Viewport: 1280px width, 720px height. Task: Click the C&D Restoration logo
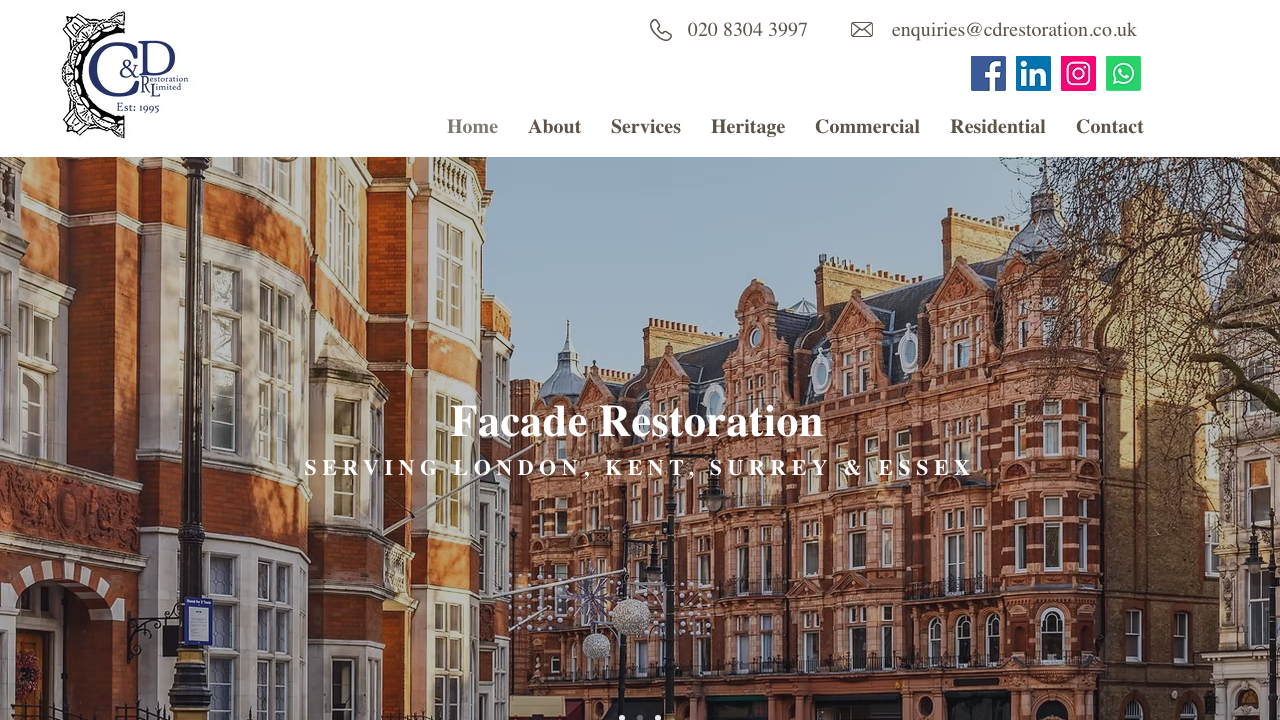click(x=125, y=75)
